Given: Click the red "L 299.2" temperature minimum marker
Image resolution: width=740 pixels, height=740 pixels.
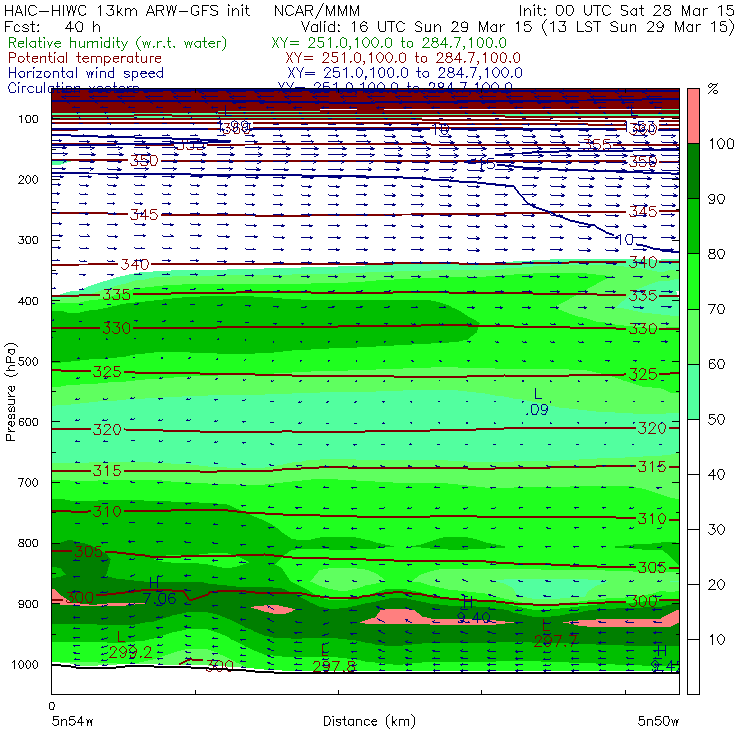Looking at the screenshot, I should click(x=130, y=645).
